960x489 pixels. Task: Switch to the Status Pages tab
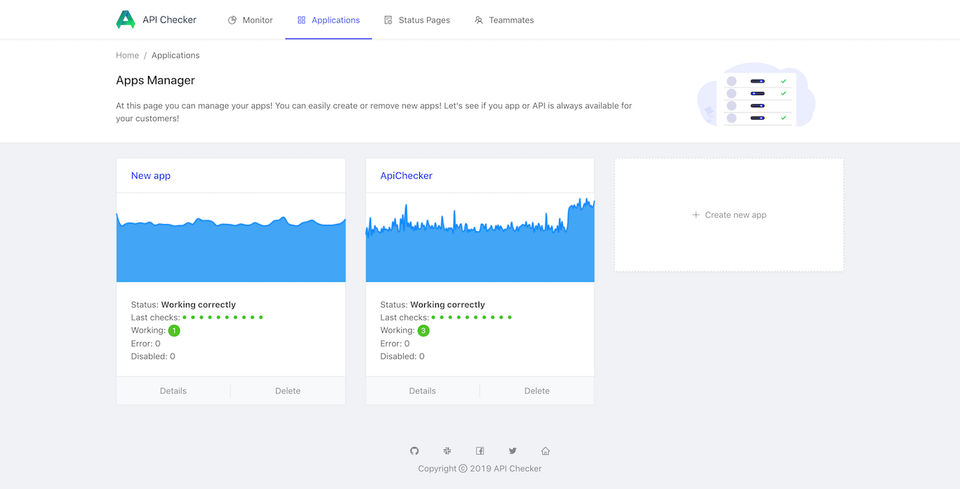[417, 20]
